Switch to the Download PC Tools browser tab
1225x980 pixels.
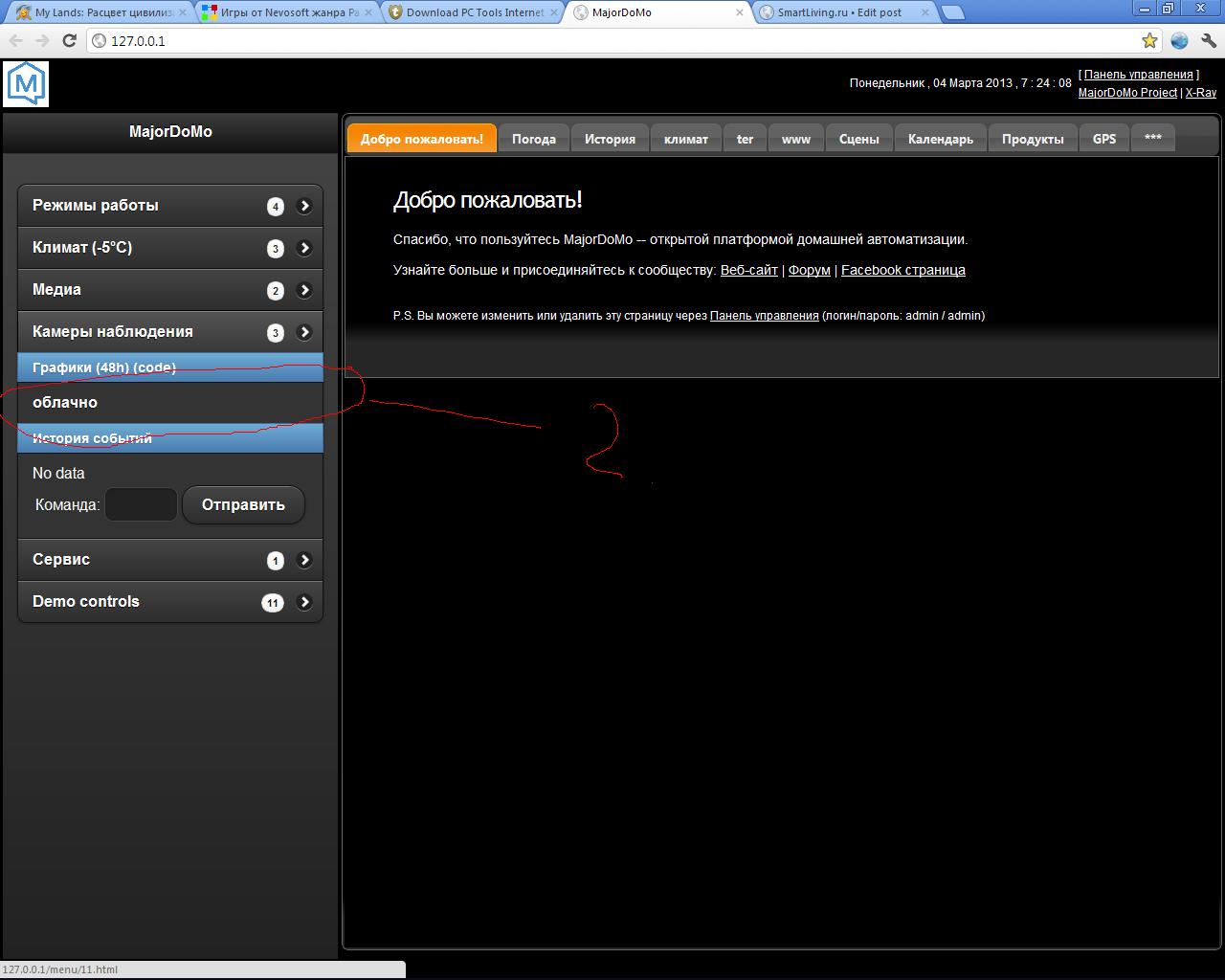pyautogui.click(x=471, y=12)
